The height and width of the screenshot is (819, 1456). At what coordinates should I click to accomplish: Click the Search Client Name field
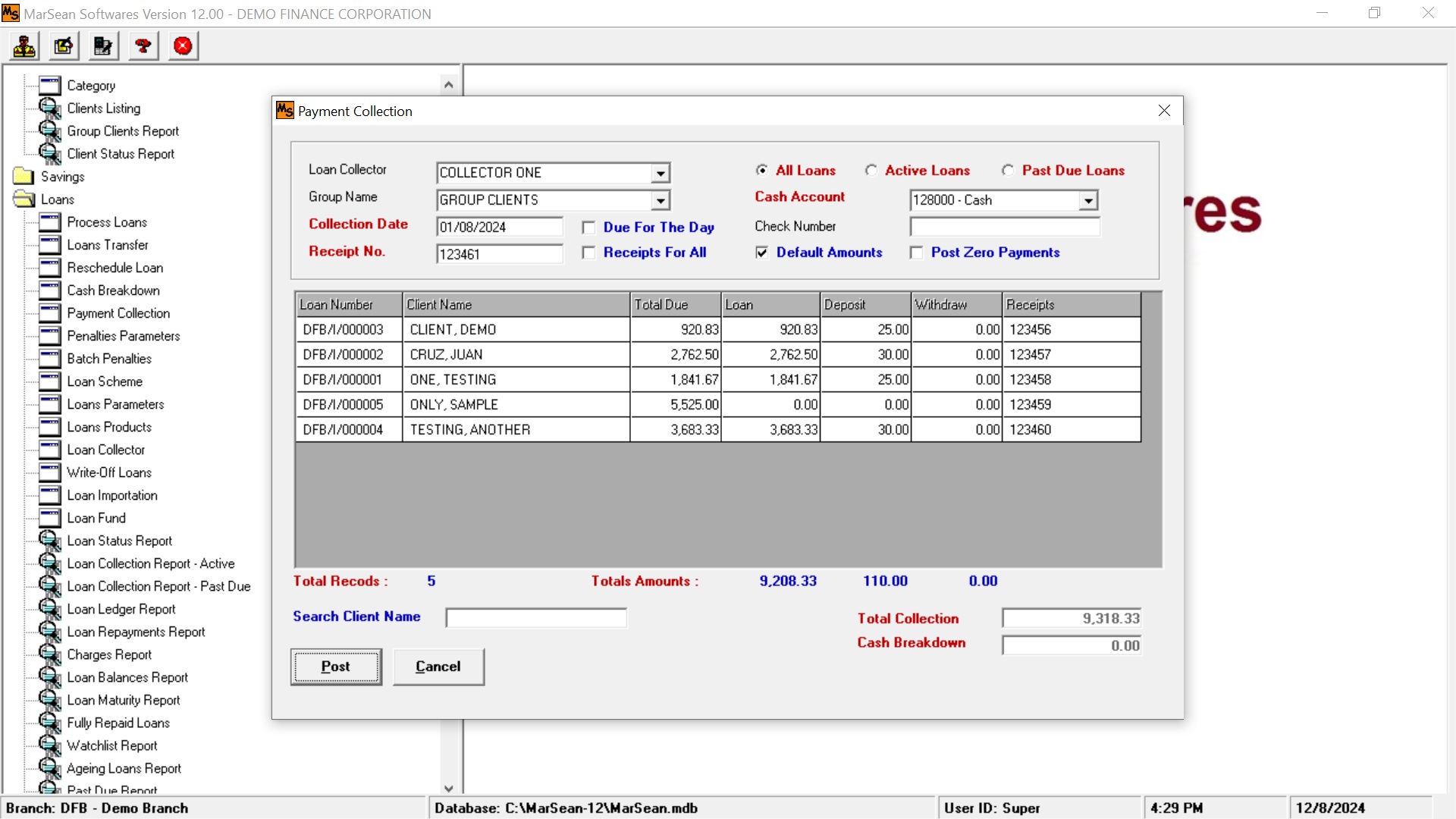point(536,618)
